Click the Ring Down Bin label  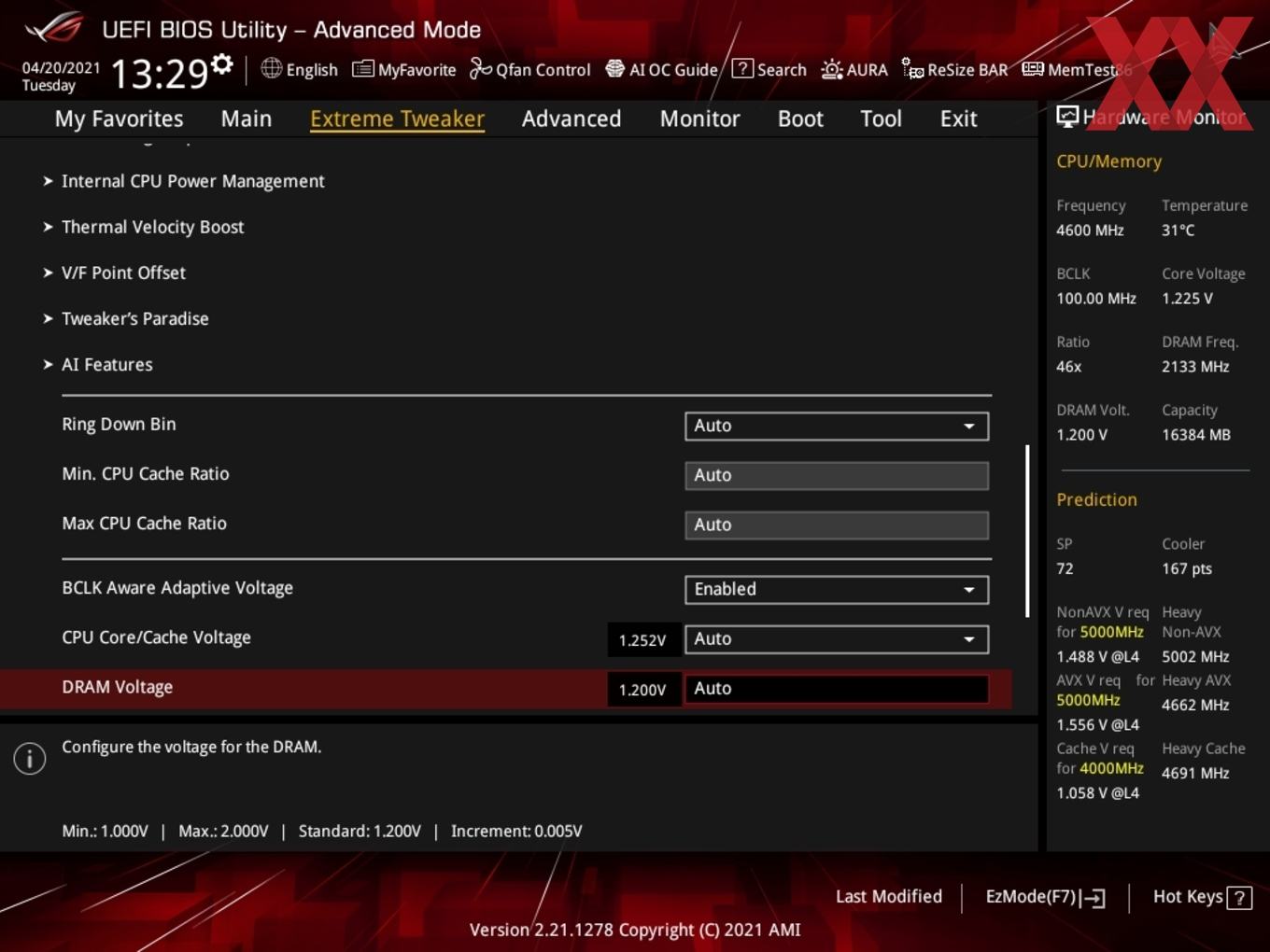coord(119,424)
